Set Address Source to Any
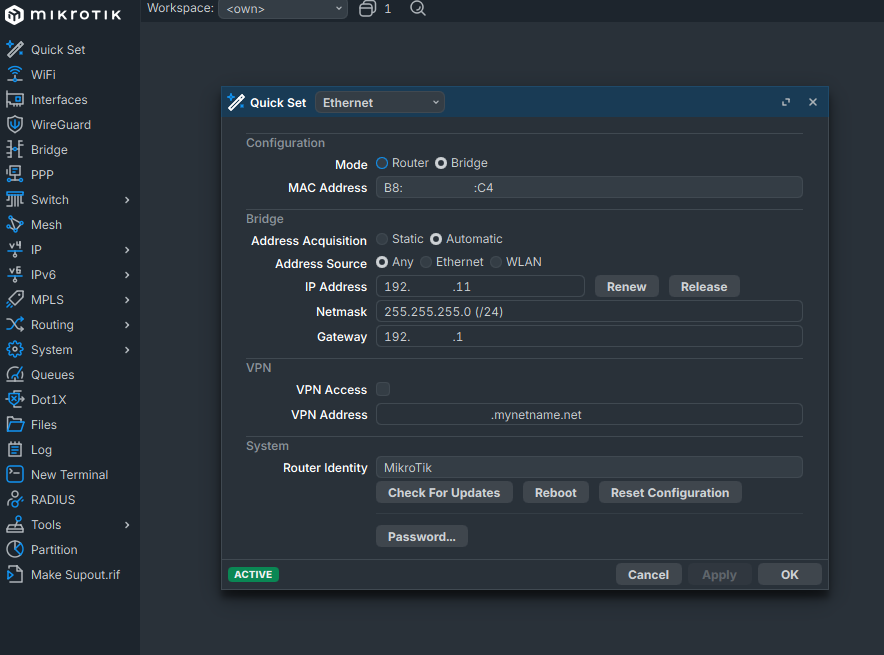This screenshot has height=655, width=884. pyautogui.click(x=382, y=262)
